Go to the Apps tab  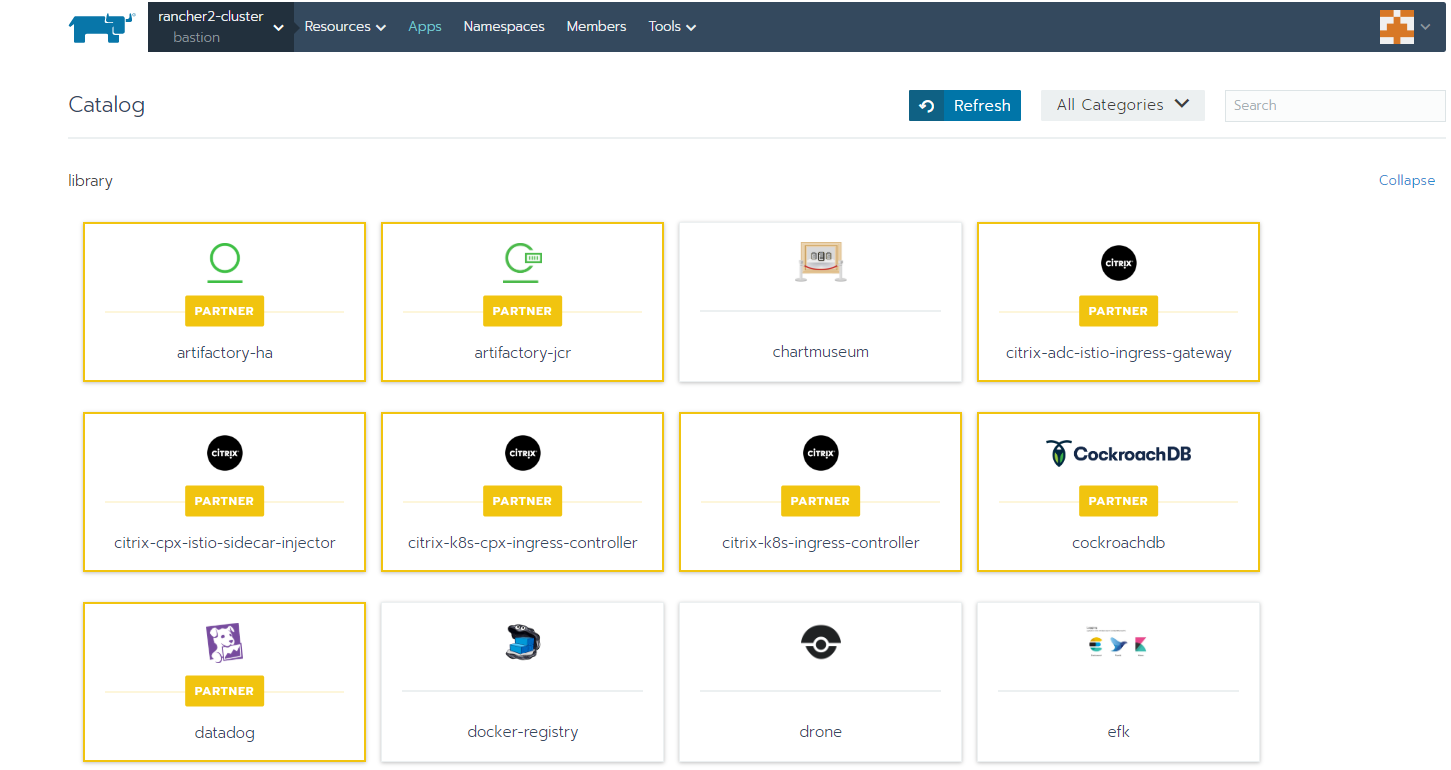(x=425, y=27)
